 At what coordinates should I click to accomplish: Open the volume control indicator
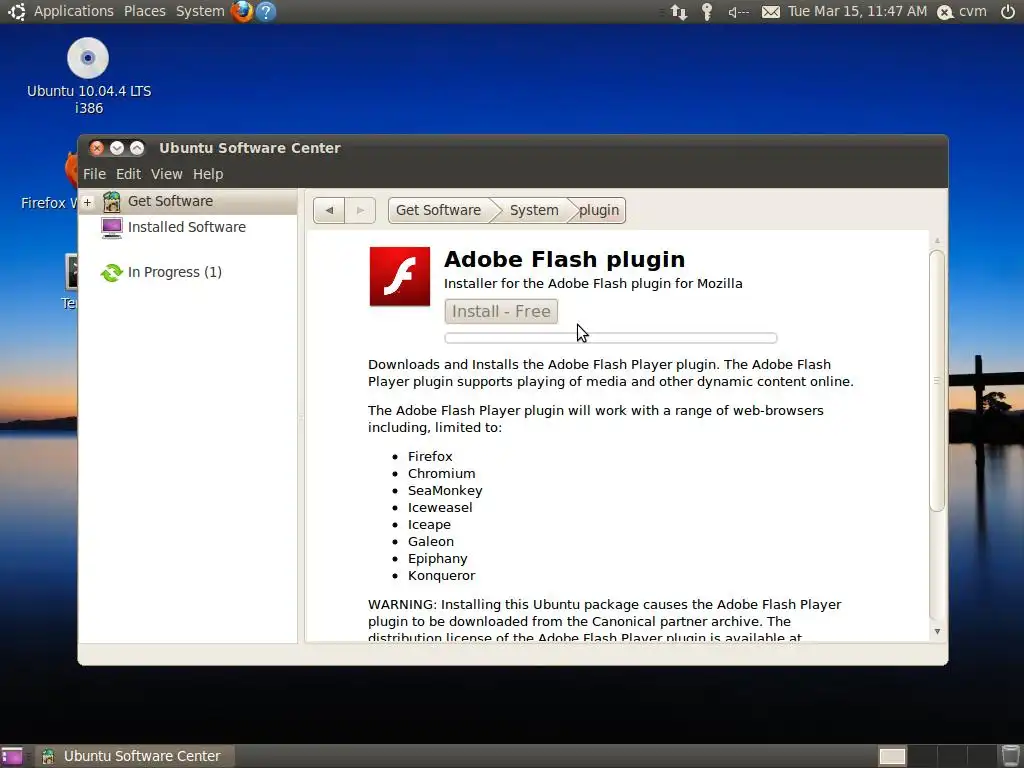click(739, 12)
